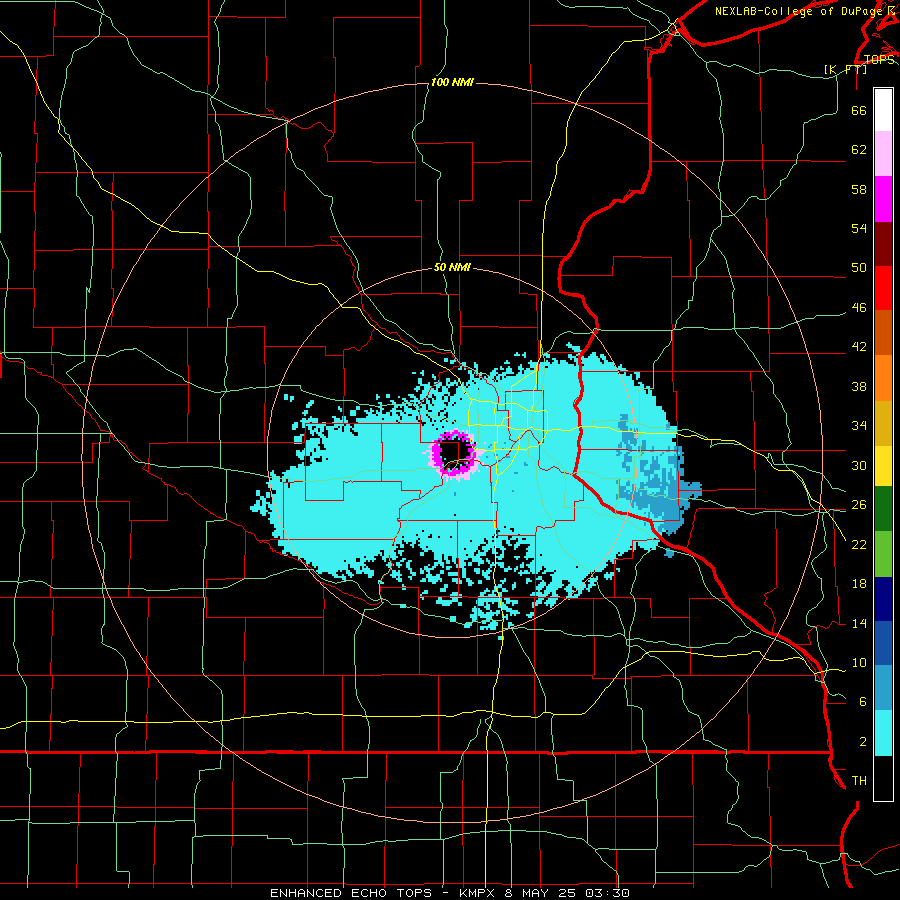Click the TOPS legend heading

click(879, 60)
